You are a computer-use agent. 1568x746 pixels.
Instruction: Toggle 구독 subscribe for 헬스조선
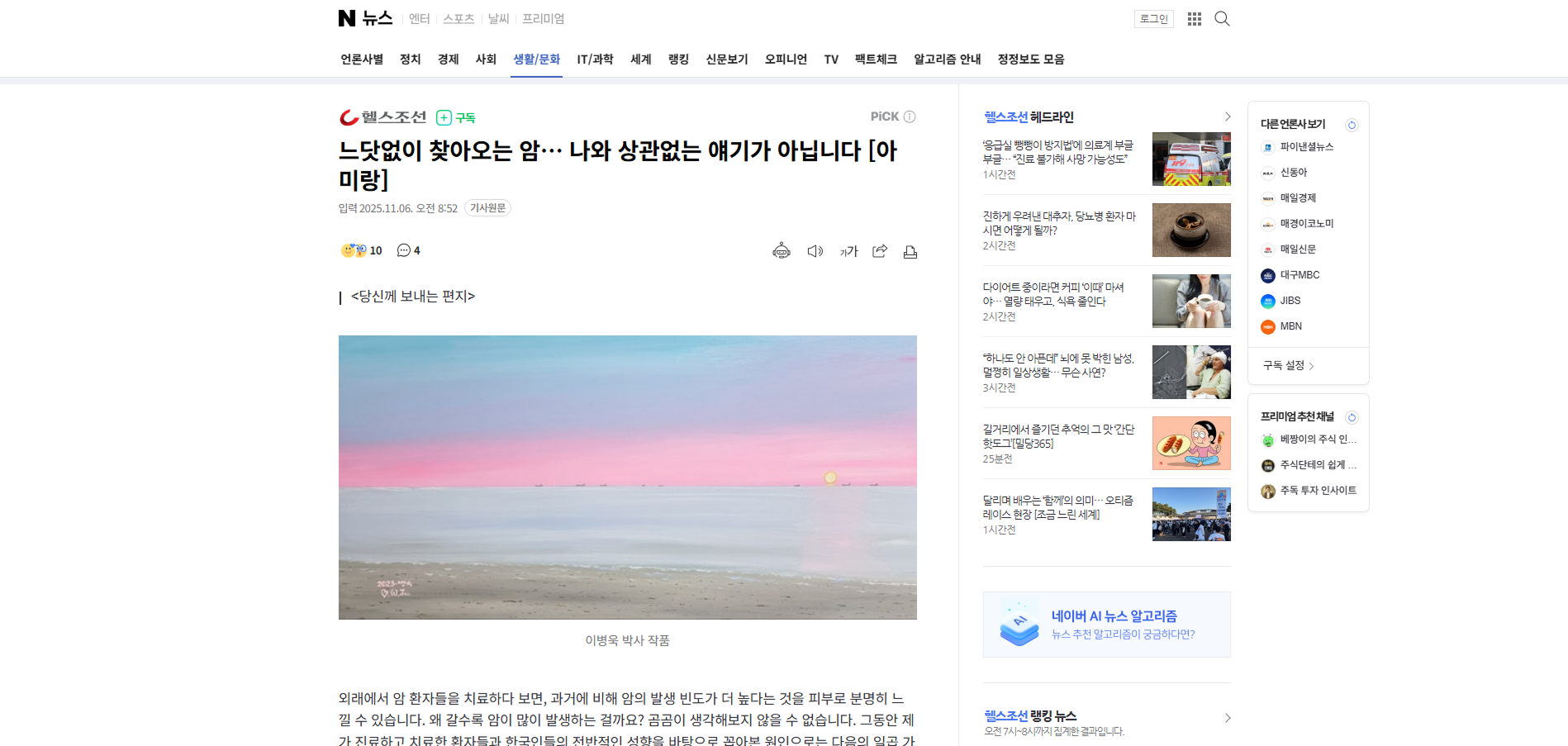(456, 117)
